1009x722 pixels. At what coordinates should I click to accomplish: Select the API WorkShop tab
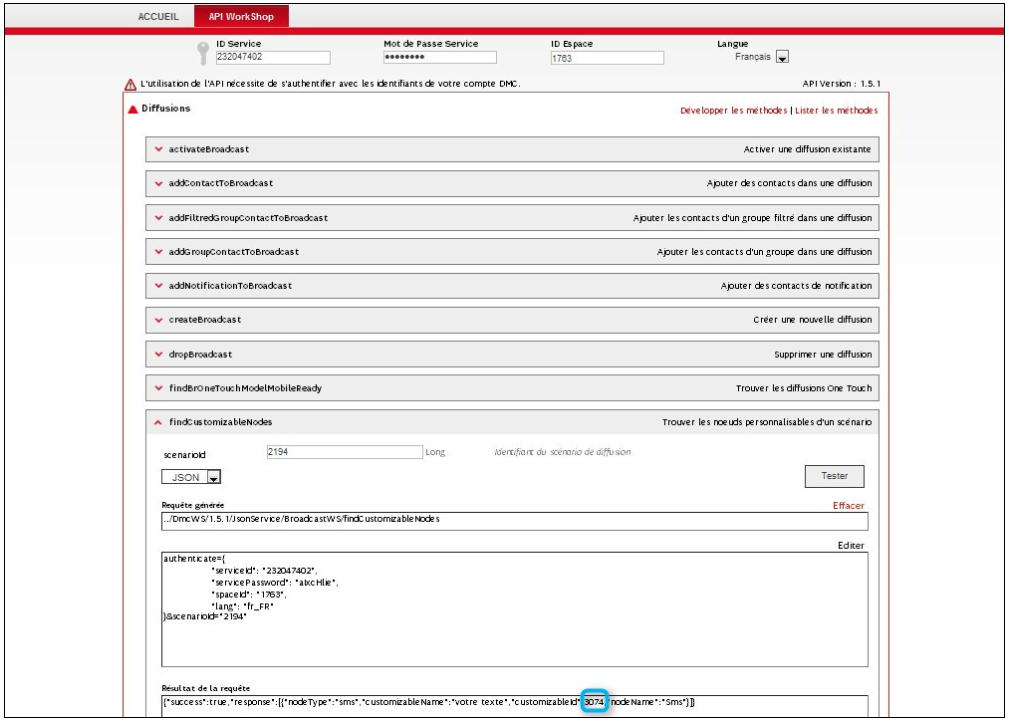(241, 16)
